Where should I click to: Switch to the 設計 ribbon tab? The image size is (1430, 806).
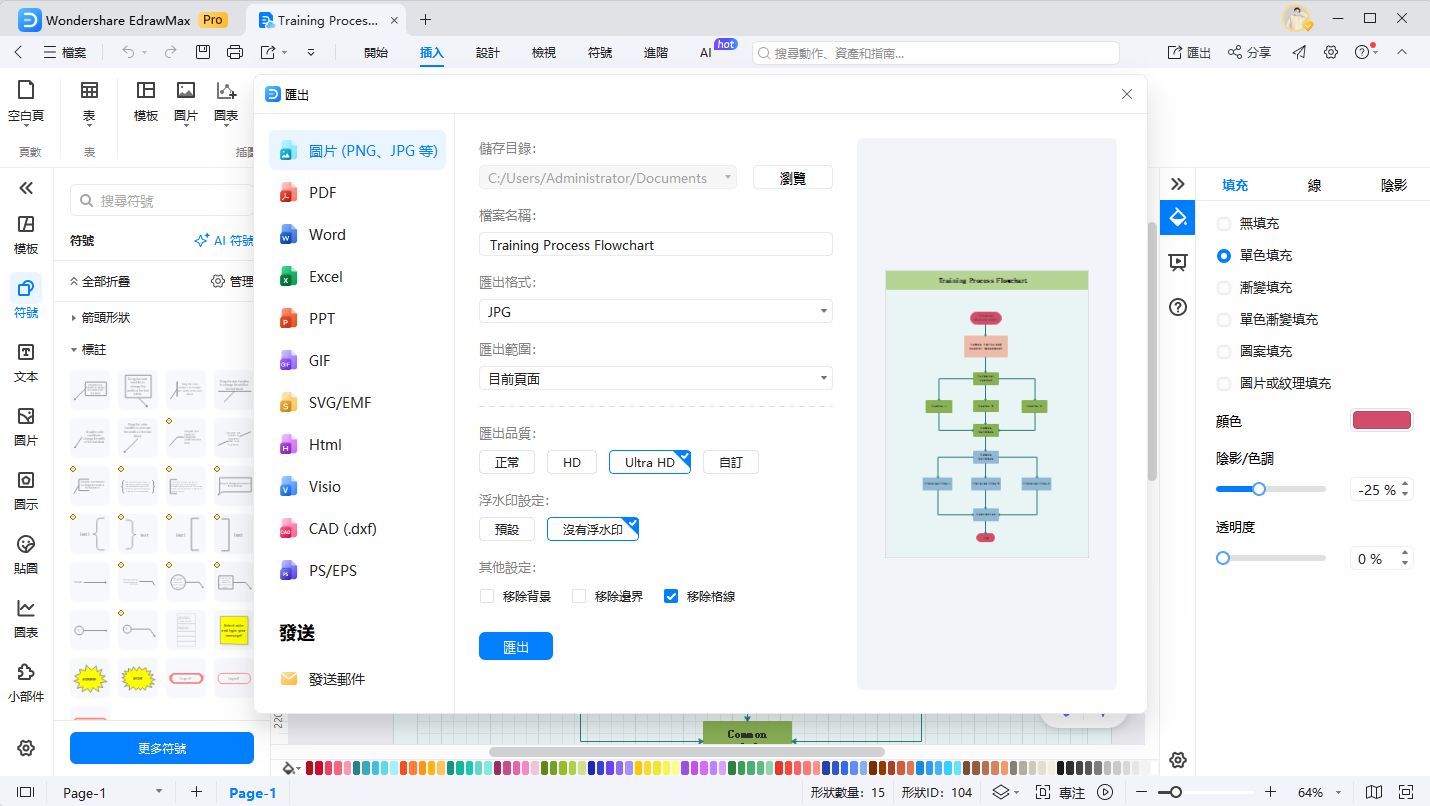pyautogui.click(x=488, y=52)
